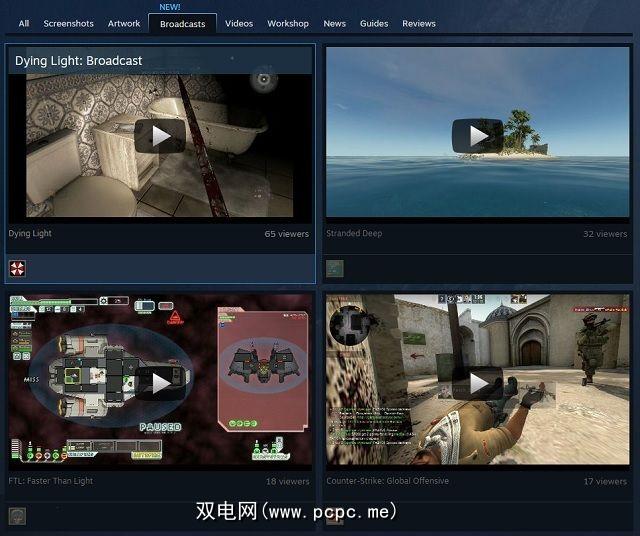Click the 18 viewers count
This screenshot has height=536, width=640.
287,481
